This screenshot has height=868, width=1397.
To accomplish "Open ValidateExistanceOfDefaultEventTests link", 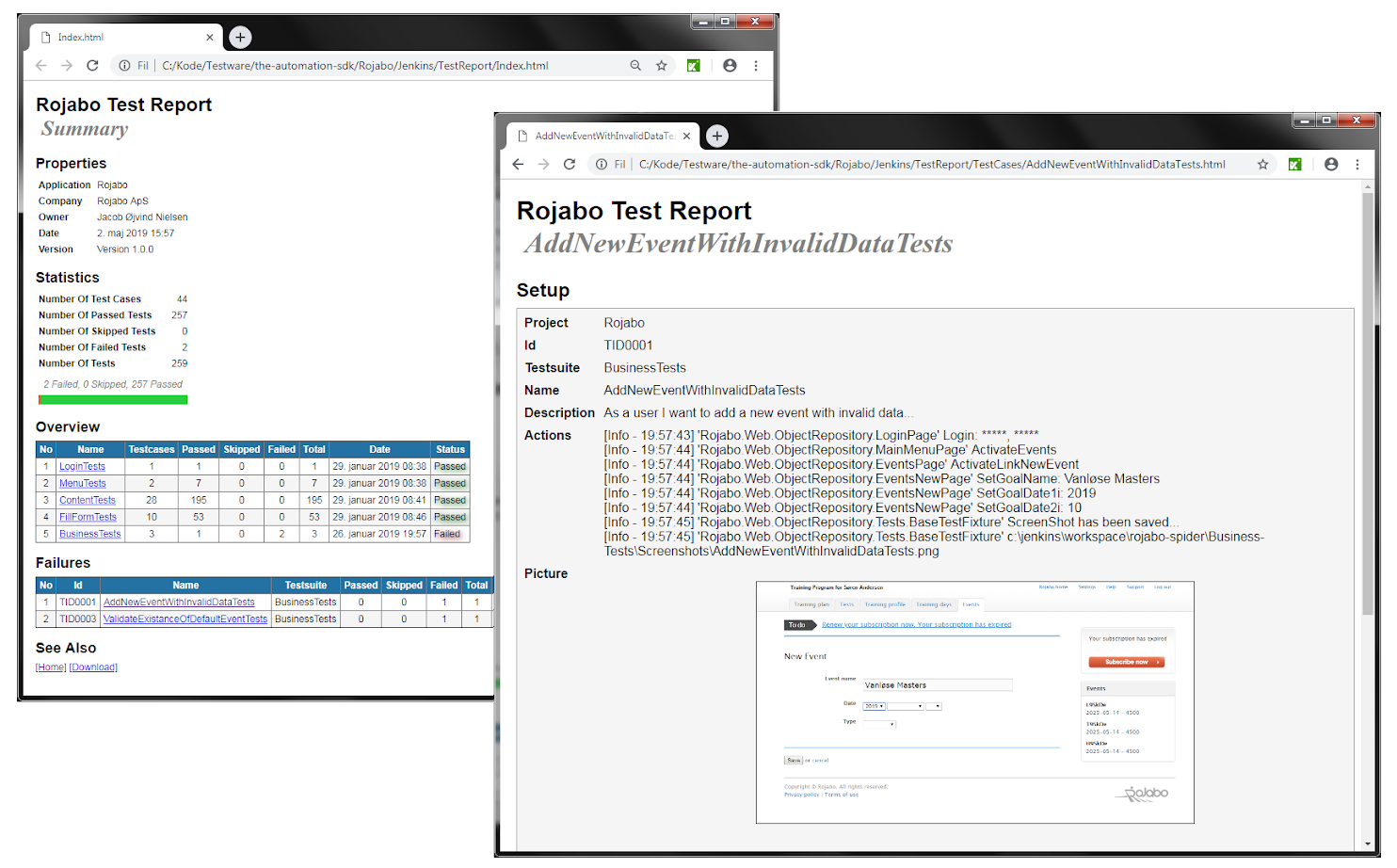I will [185, 619].
